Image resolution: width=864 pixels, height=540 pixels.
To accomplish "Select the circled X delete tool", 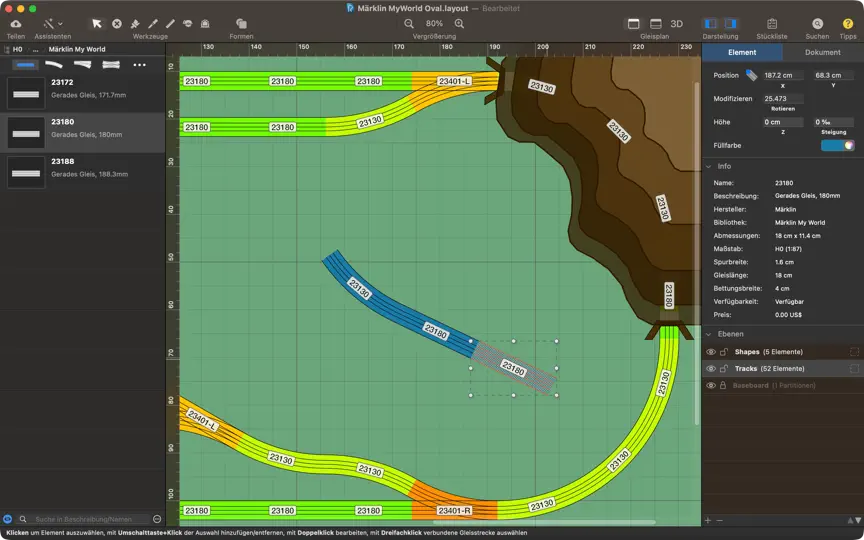I will coord(117,24).
